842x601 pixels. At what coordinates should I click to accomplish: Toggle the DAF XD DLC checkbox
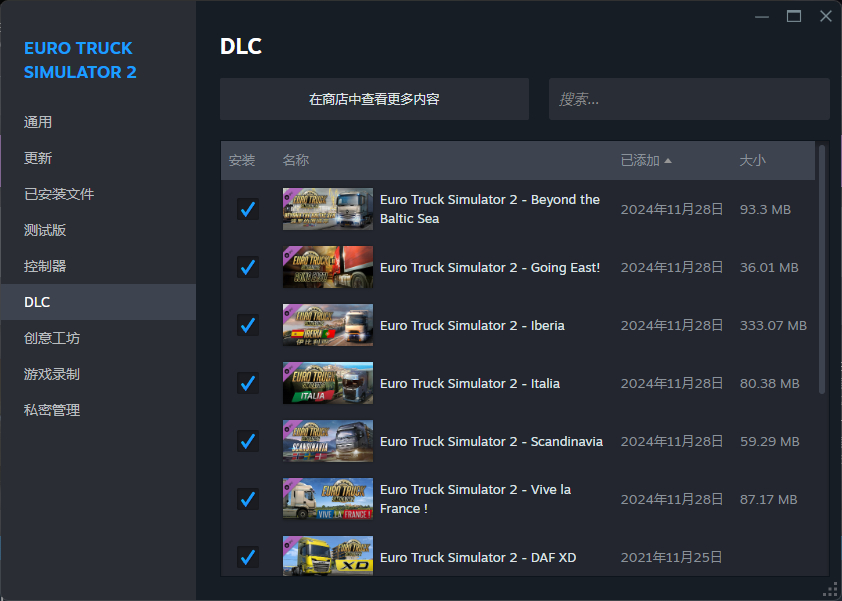(x=248, y=557)
